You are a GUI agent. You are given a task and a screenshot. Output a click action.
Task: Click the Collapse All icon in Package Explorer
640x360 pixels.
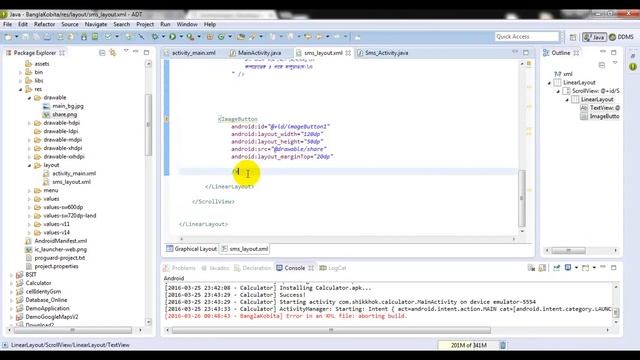pos(102,53)
